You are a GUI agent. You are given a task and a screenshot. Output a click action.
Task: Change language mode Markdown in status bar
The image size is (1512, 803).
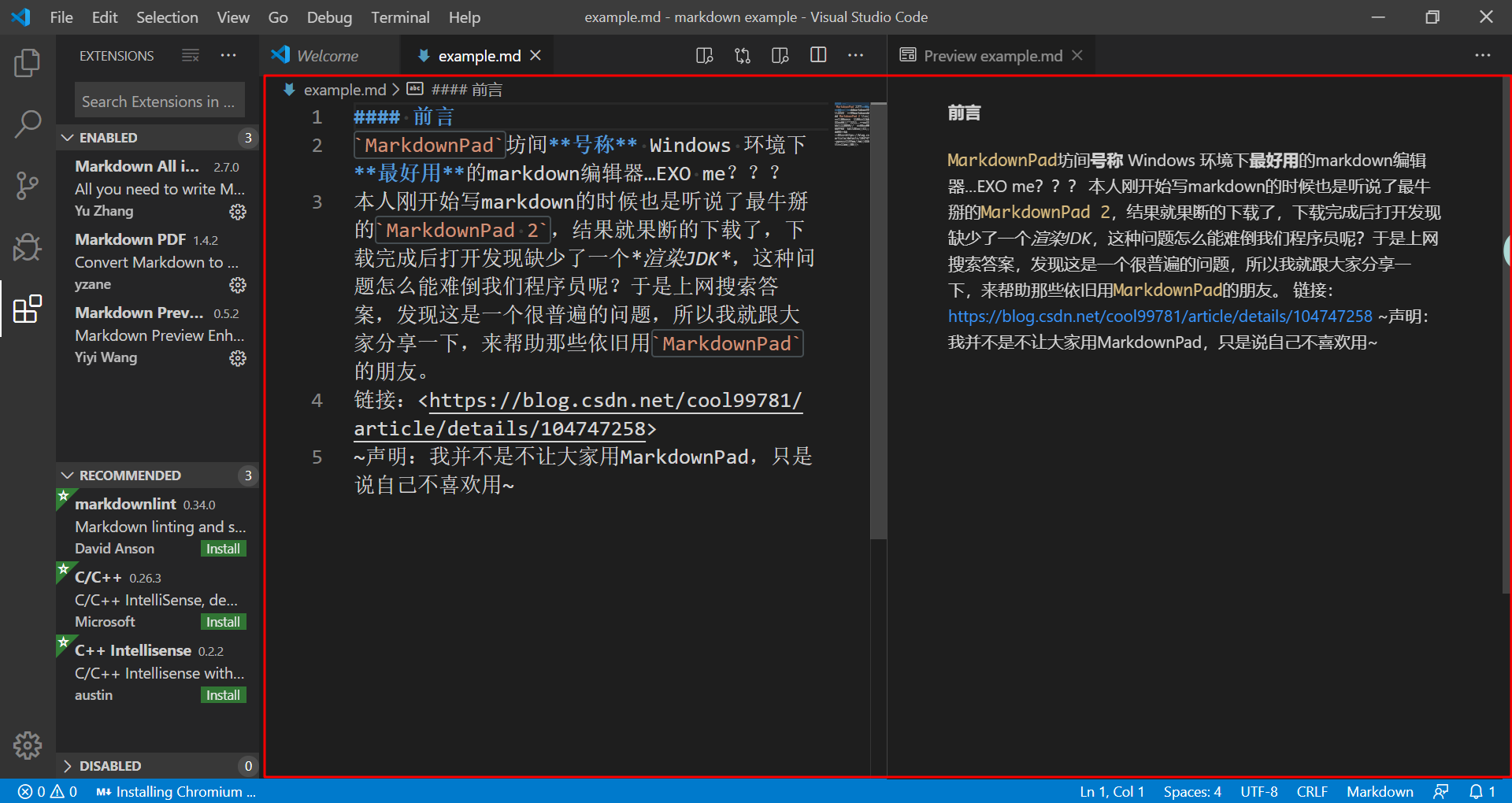1380,791
